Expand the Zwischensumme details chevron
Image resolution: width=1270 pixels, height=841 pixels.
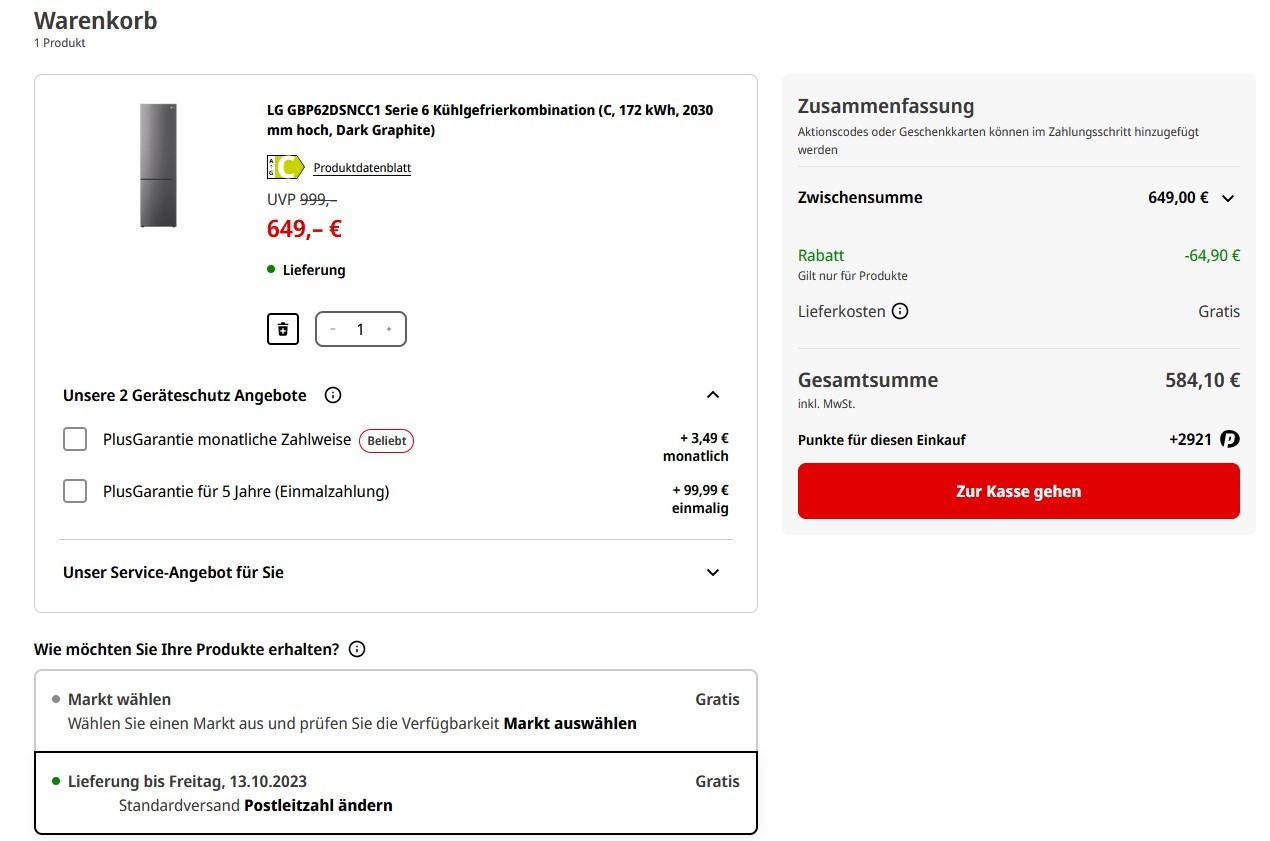point(1228,198)
